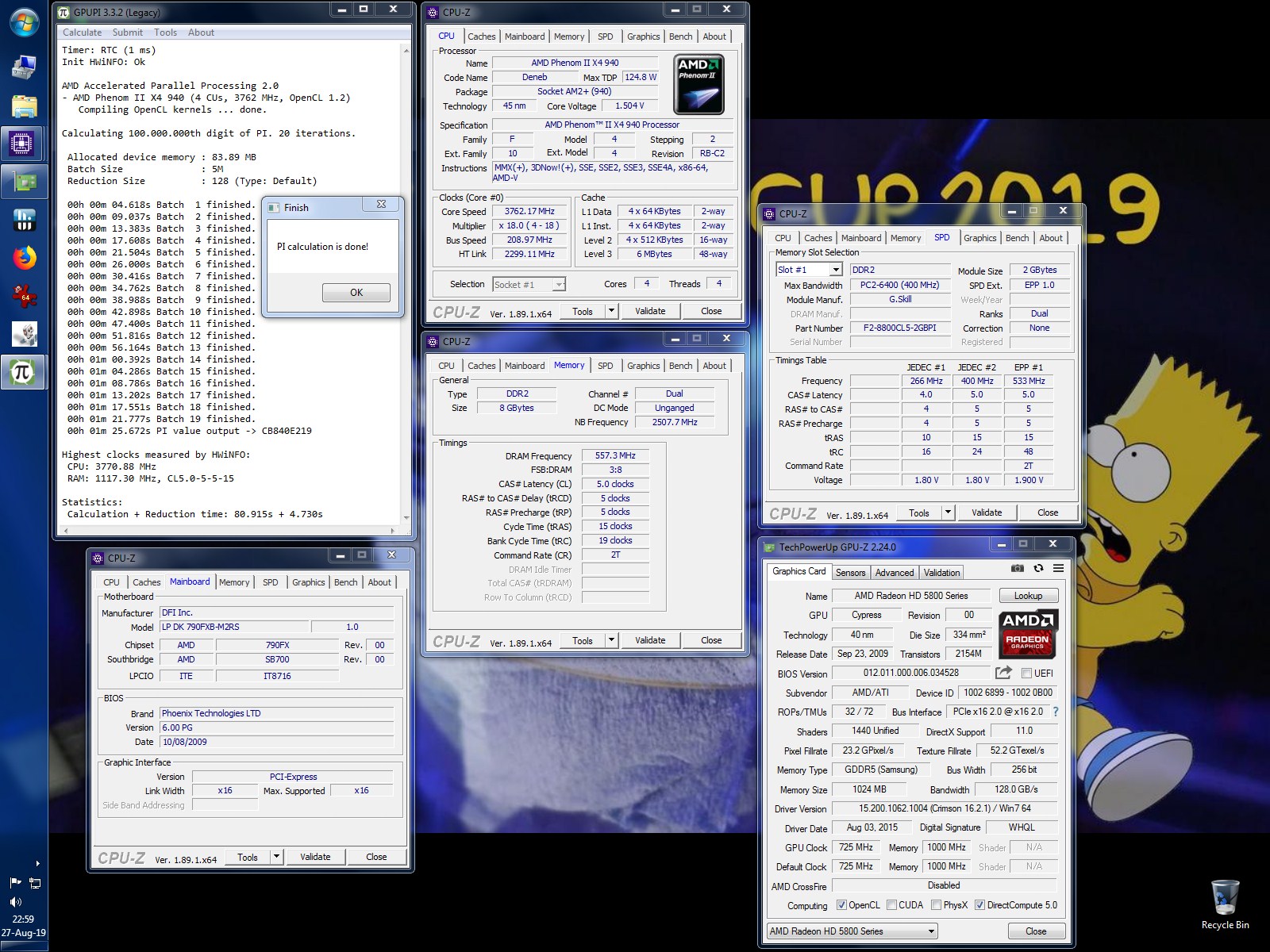Viewport: 1270px width, 952px height.
Task: Click the GPUPI horizontal scrollbar at bottom
Action: (x=228, y=530)
